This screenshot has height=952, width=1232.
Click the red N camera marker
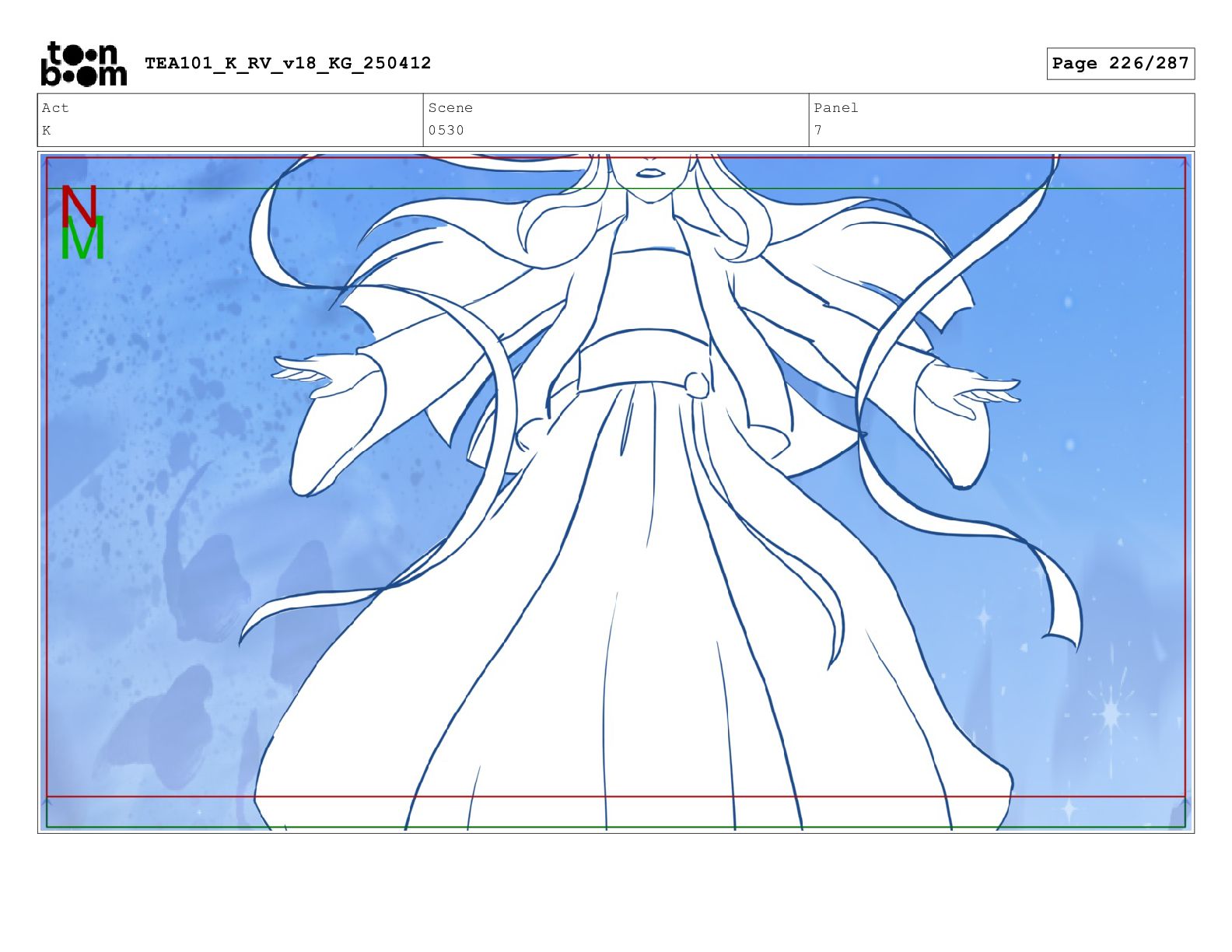79,205
